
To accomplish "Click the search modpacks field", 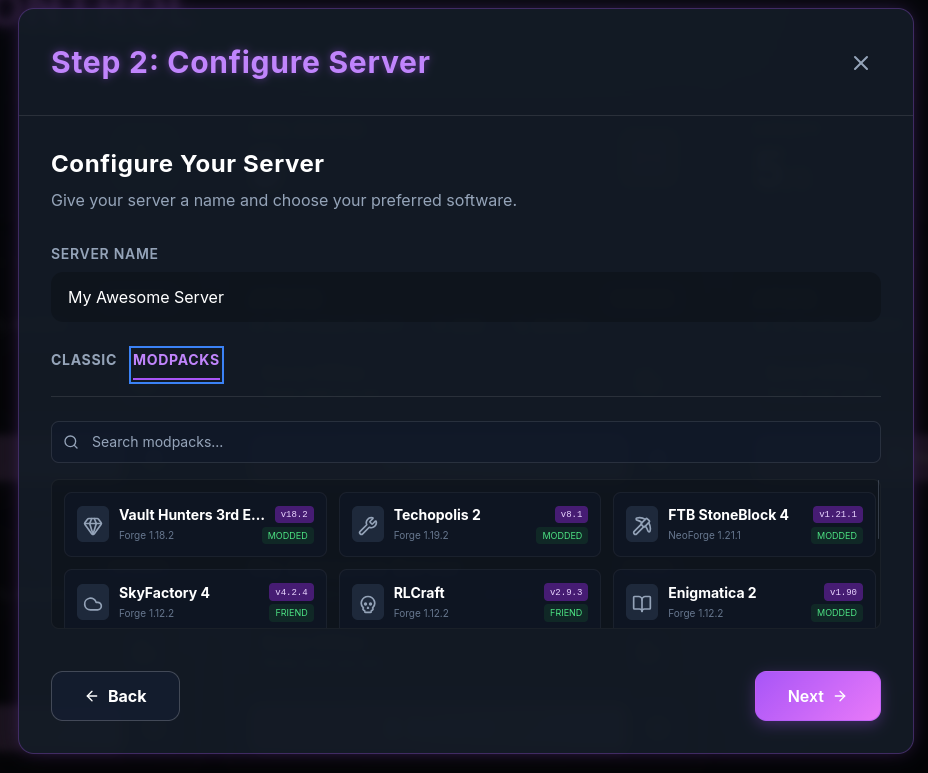I will click(466, 441).
